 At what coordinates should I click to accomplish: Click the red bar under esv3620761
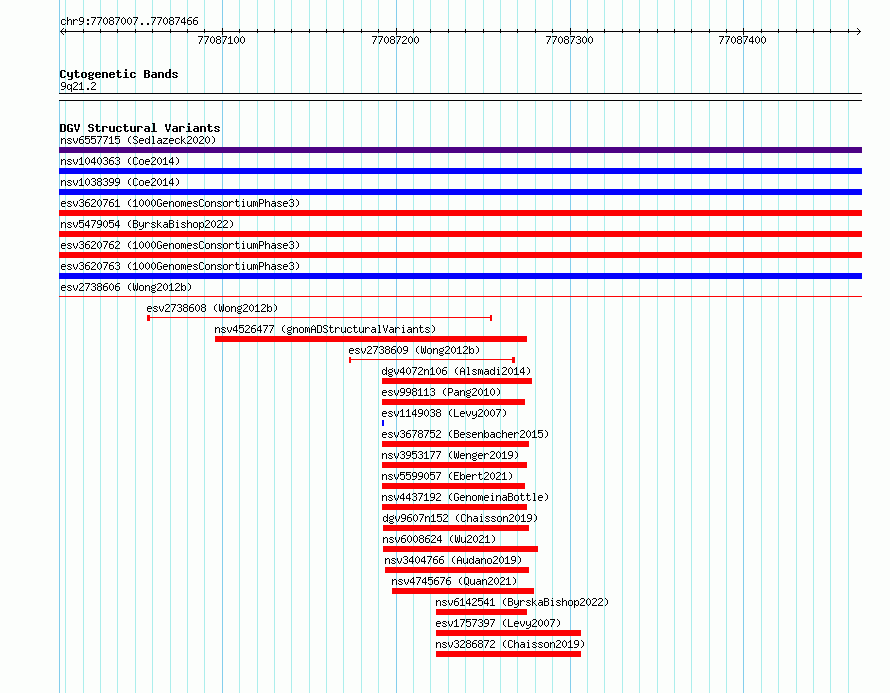[x=460, y=213]
